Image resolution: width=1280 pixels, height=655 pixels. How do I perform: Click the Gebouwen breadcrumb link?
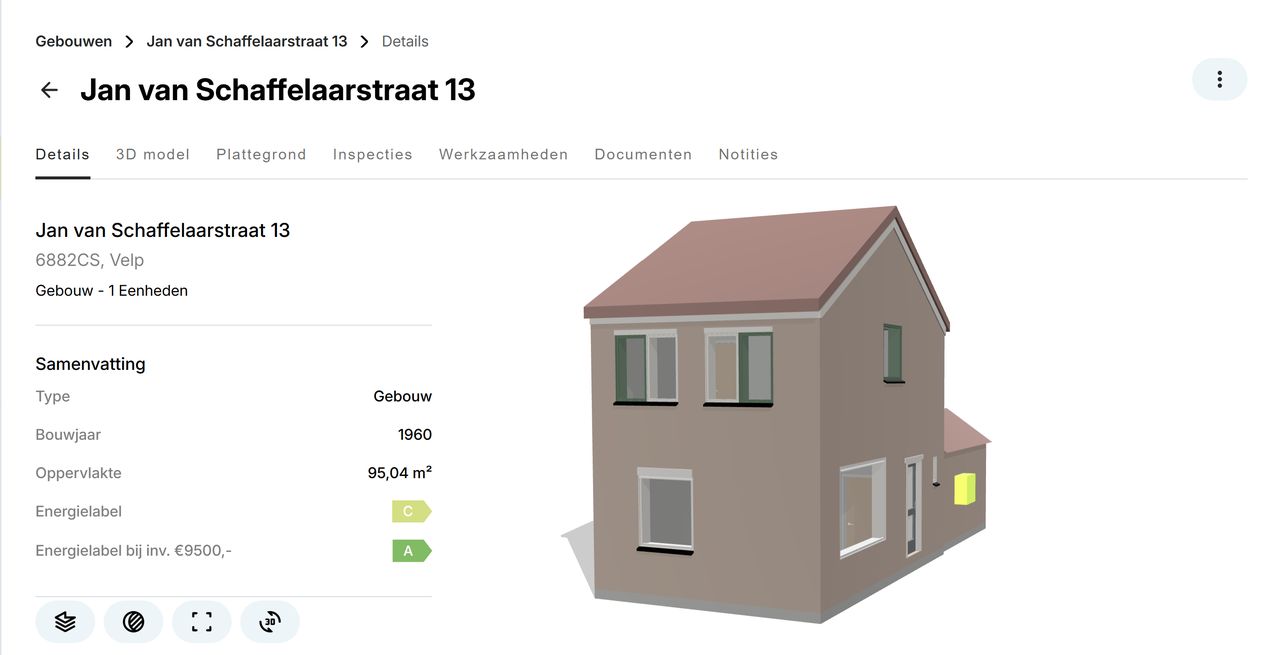tap(74, 41)
